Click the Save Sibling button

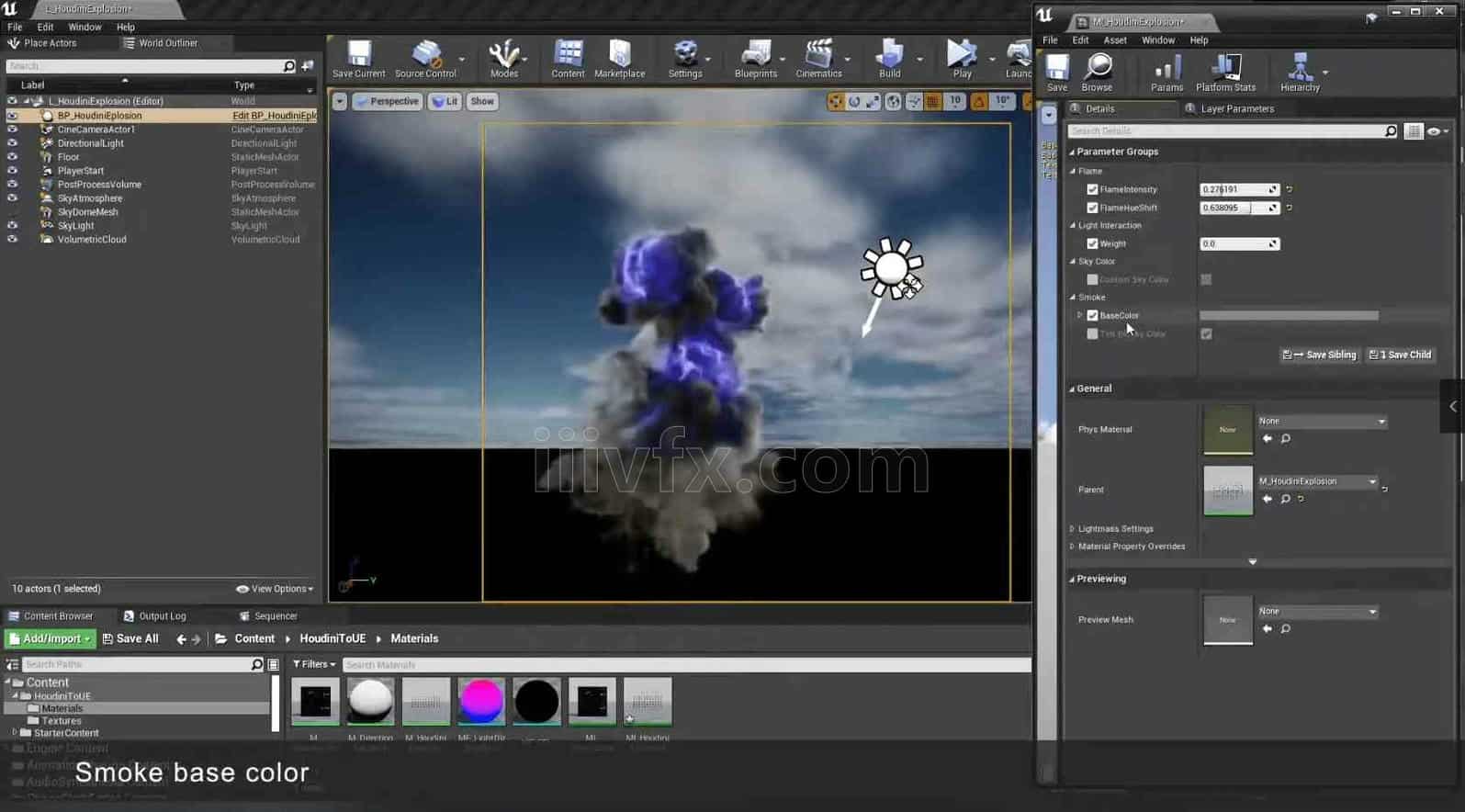[x=1320, y=355]
